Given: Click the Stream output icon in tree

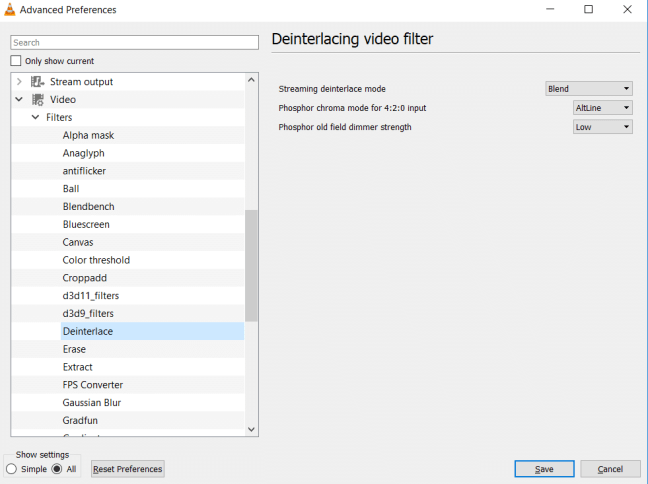Looking at the screenshot, I should [x=38, y=82].
